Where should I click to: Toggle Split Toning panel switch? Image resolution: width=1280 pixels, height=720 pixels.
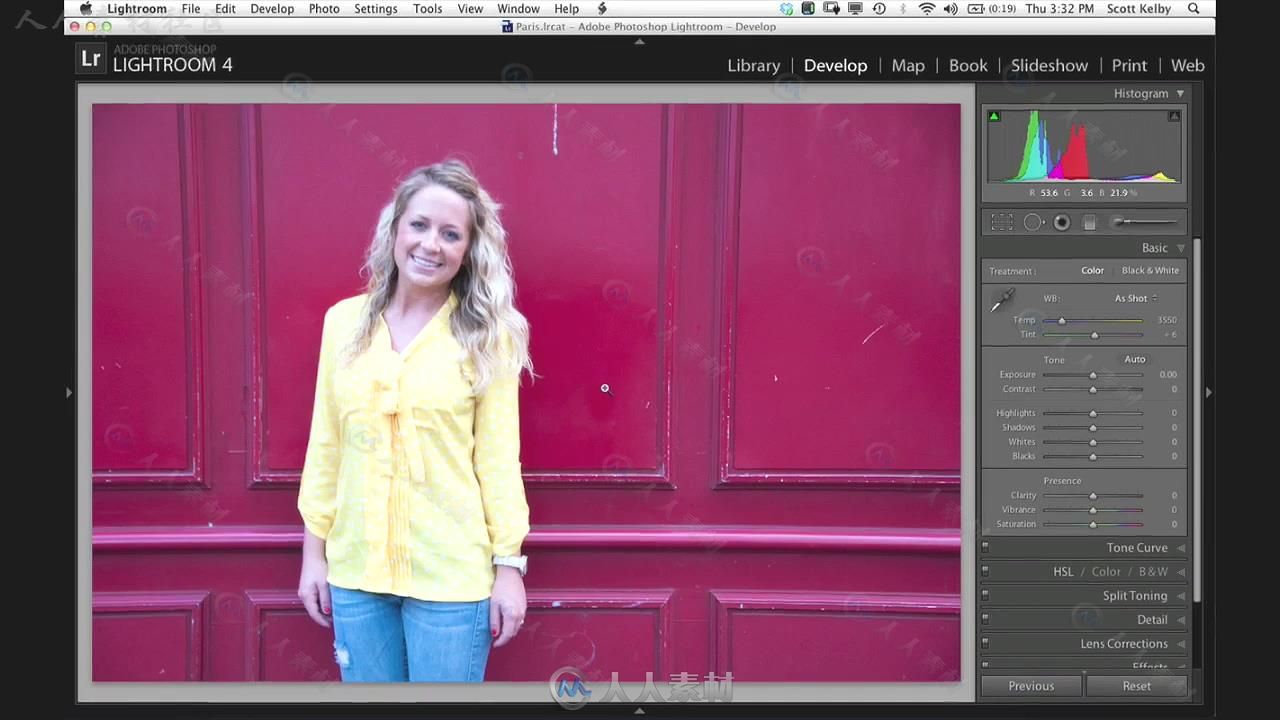coord(985,596)
